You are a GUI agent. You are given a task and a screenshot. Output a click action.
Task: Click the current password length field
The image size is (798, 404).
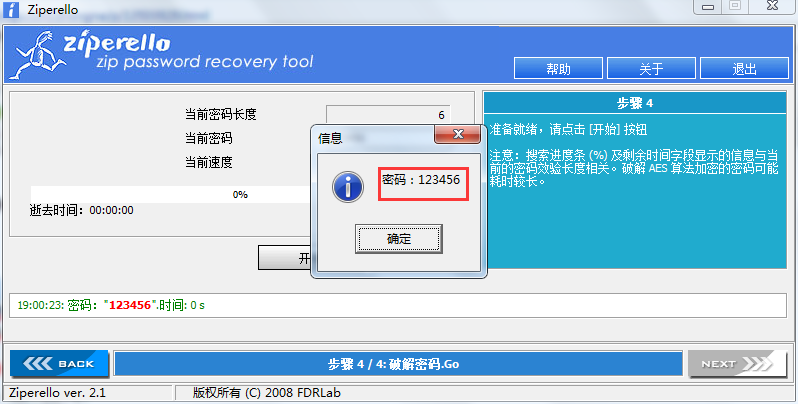click(x=388, y=114)
